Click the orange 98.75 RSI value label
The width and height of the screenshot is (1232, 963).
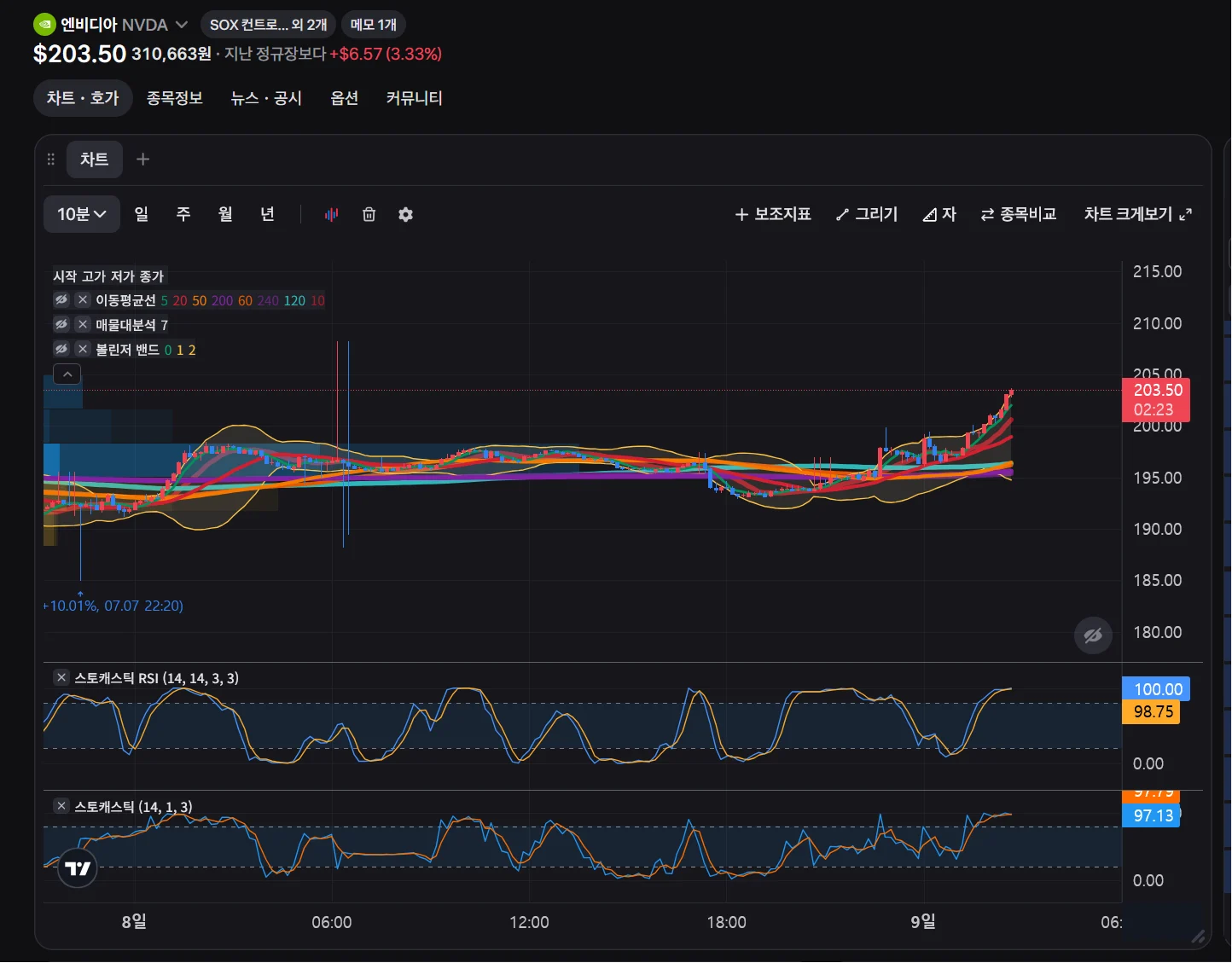(x=1151, y=712)
